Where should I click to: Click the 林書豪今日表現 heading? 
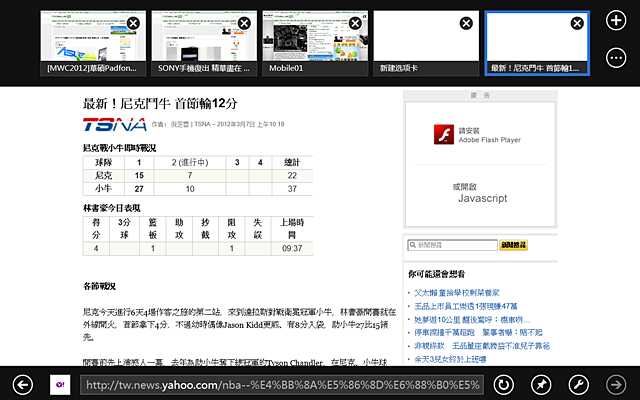click(111, 208)
